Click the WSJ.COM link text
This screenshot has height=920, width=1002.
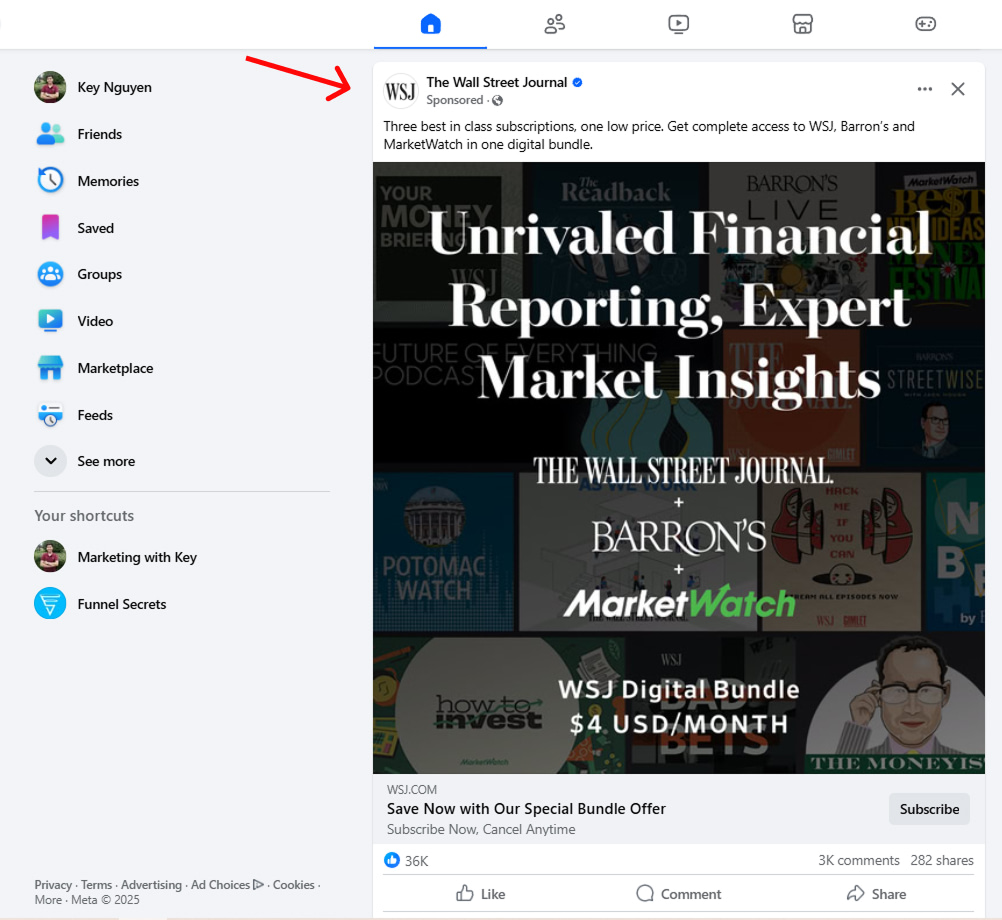tap(412, 790)
